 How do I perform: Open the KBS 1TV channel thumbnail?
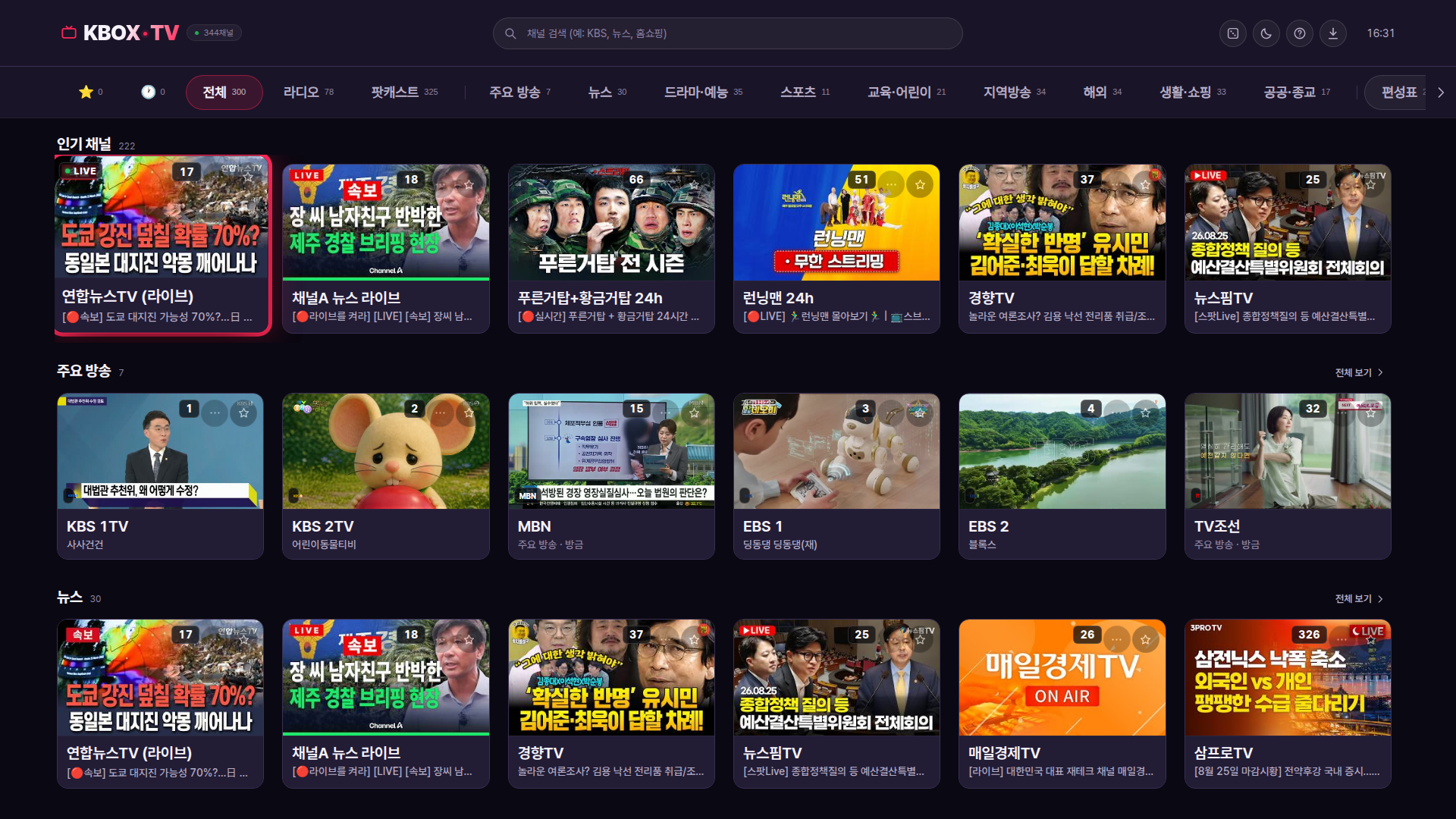(160, 450)
